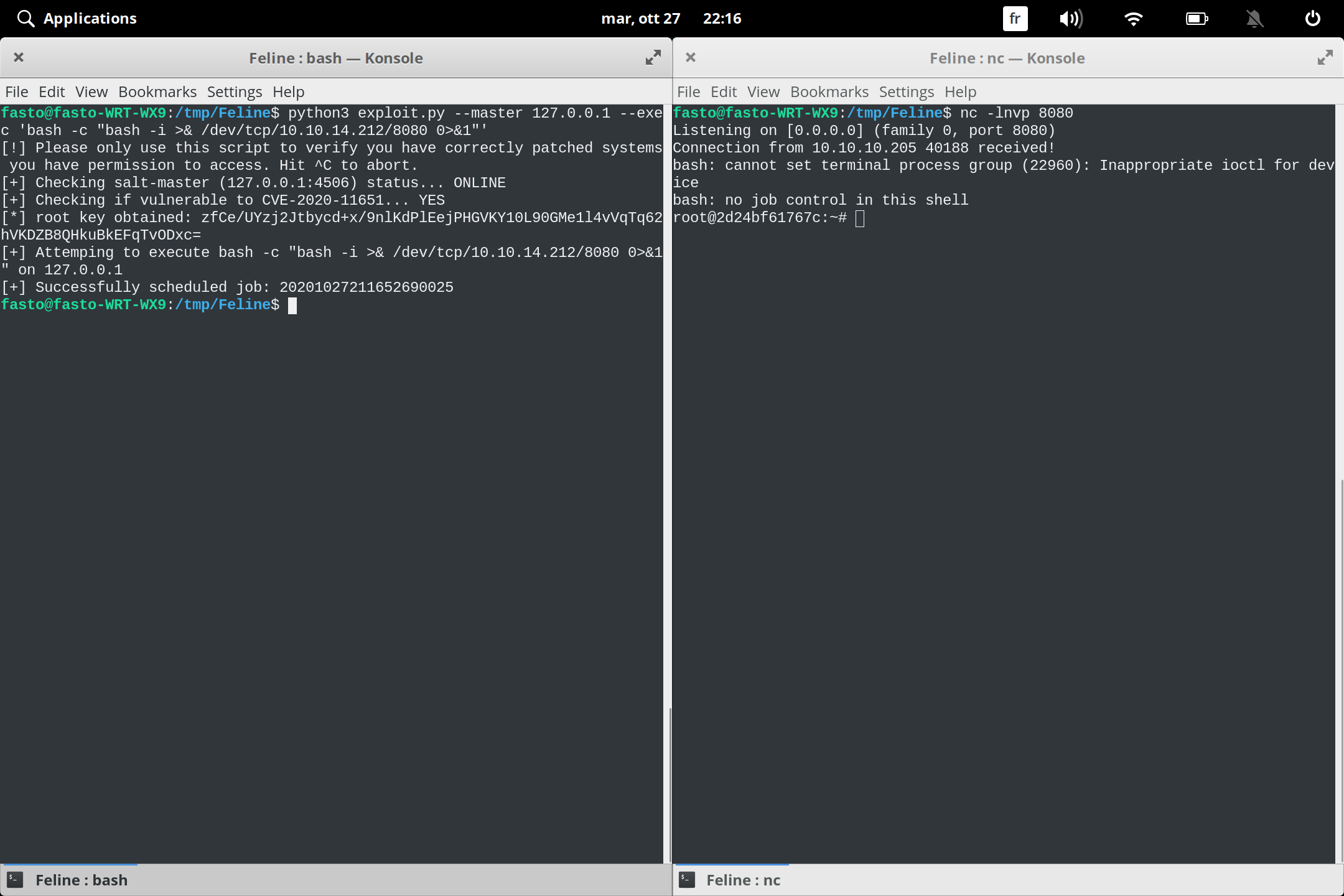The height and width of the screenshot is (896, 1344).
Task: Open the power/shutdown icon
Action: [x=1312, y=18]
